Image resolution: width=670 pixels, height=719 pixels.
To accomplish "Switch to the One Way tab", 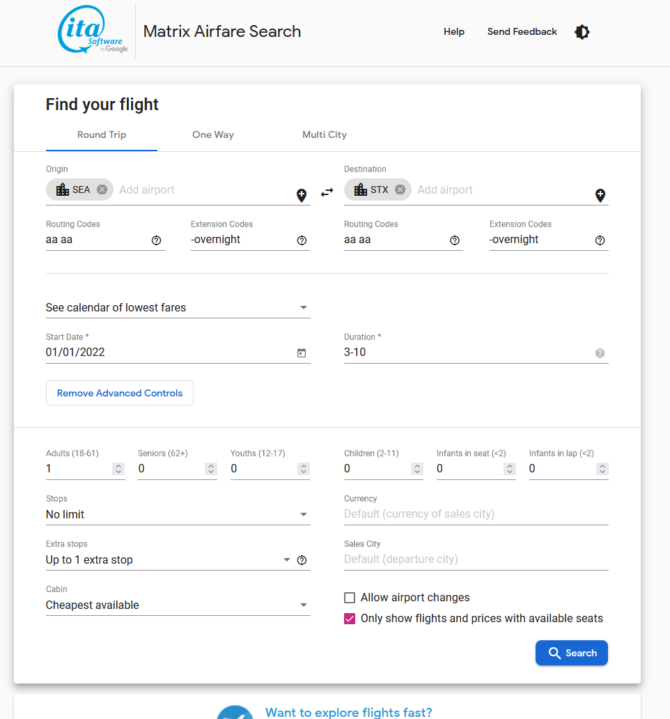I will point(213,135).
